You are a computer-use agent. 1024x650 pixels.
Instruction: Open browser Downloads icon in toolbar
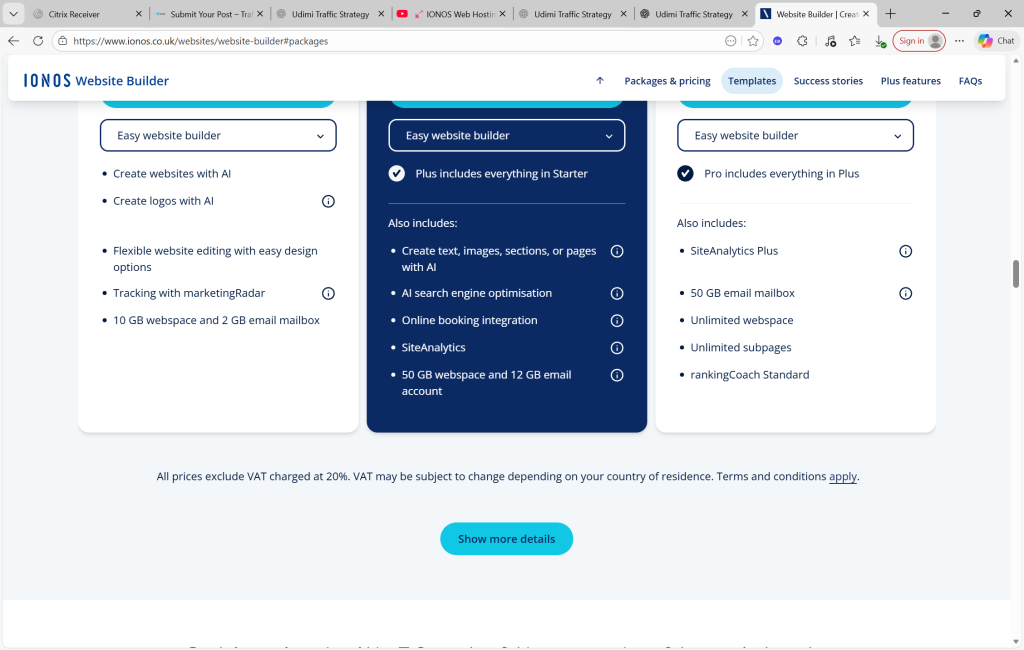879,41
